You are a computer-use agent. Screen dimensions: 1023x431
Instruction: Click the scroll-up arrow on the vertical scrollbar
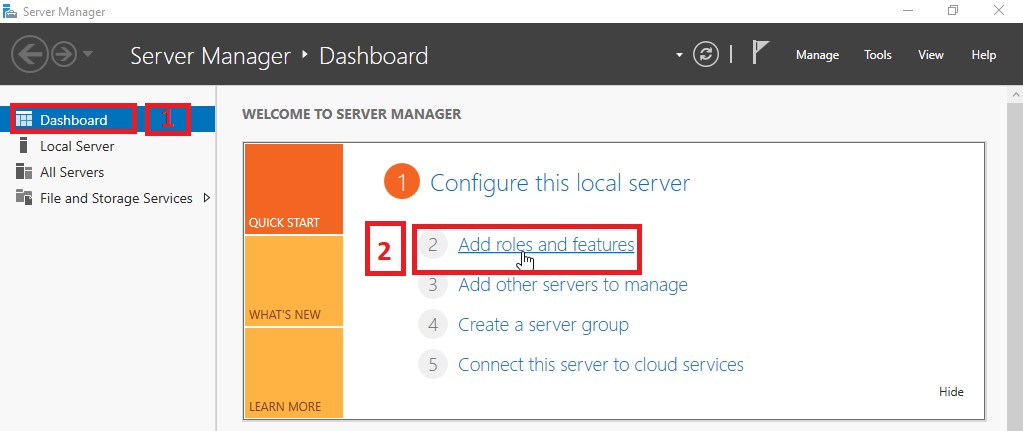coord(1015,95)
